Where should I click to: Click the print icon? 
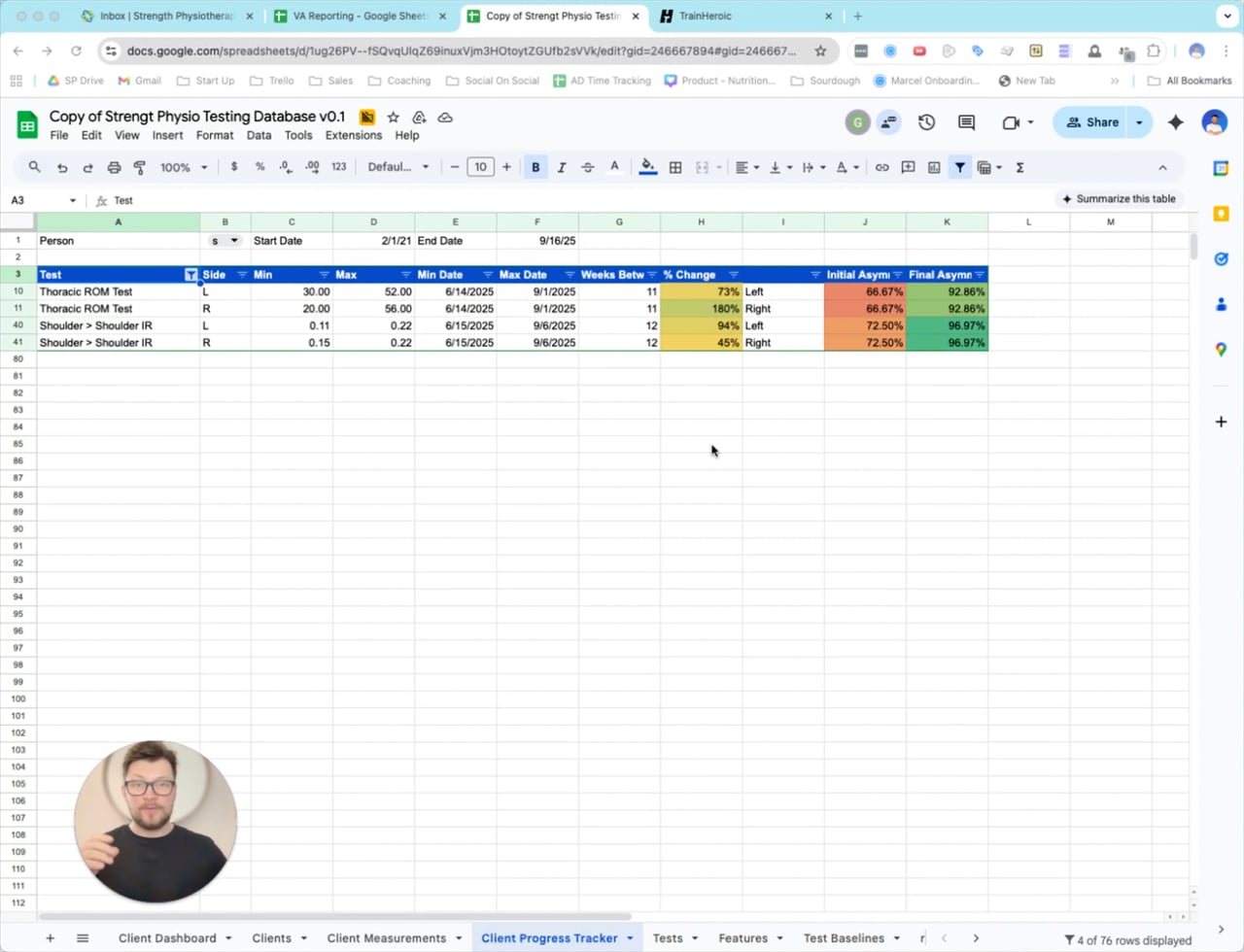click(x=114, y=167)
